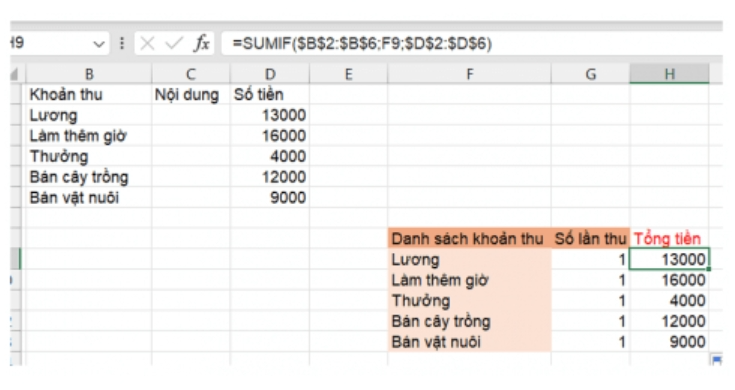This screenshot has height=390, width=735.
Task: Select 'Lương' in the orange summary list
Action: tap(469, 259)
